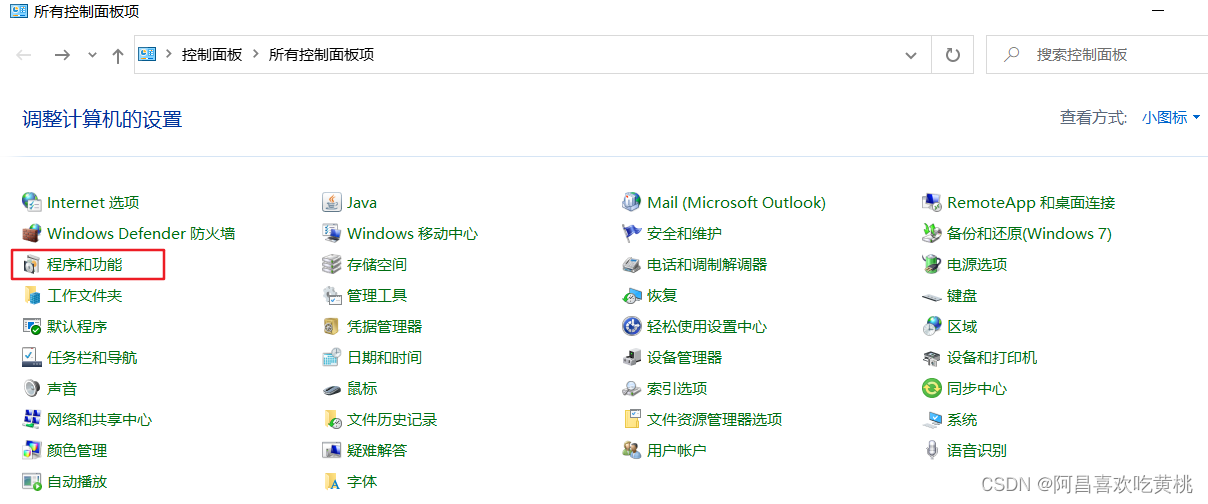The image size is (1208, 504).
Task: Click the 同步中心 green sync icon
Action: [931, 388]
